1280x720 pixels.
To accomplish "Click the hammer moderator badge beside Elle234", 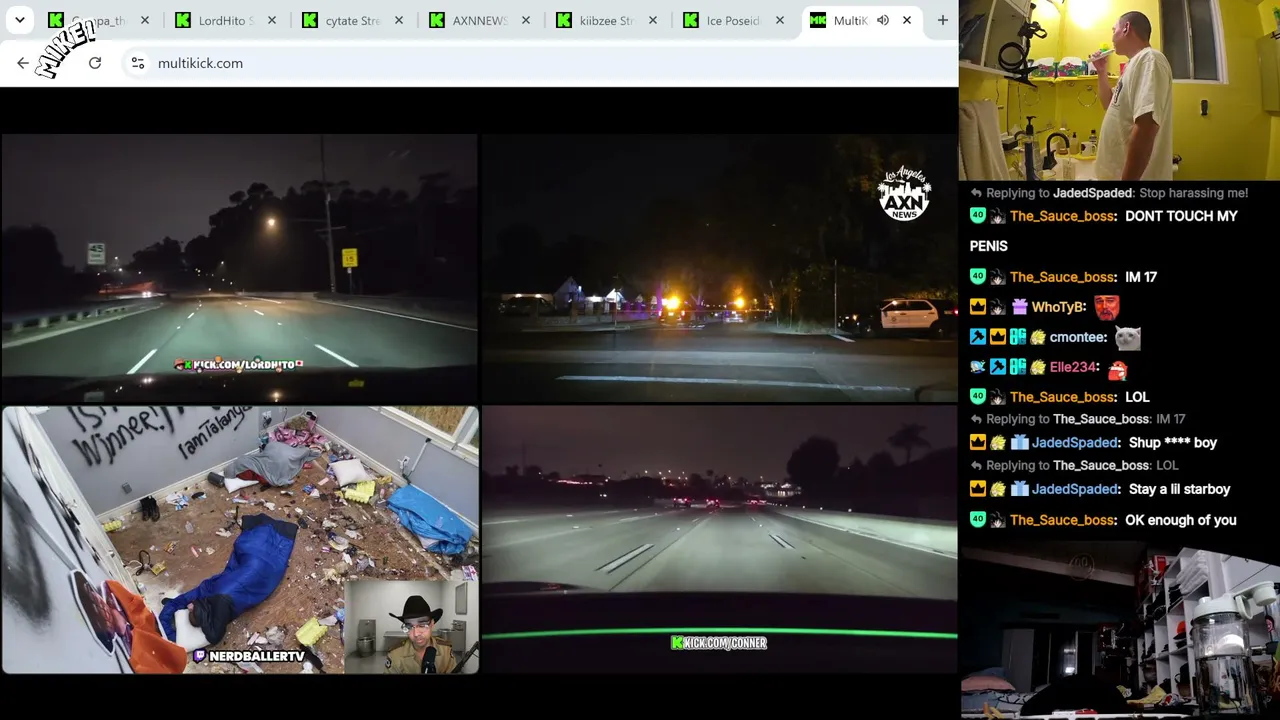I will point(998,367).
